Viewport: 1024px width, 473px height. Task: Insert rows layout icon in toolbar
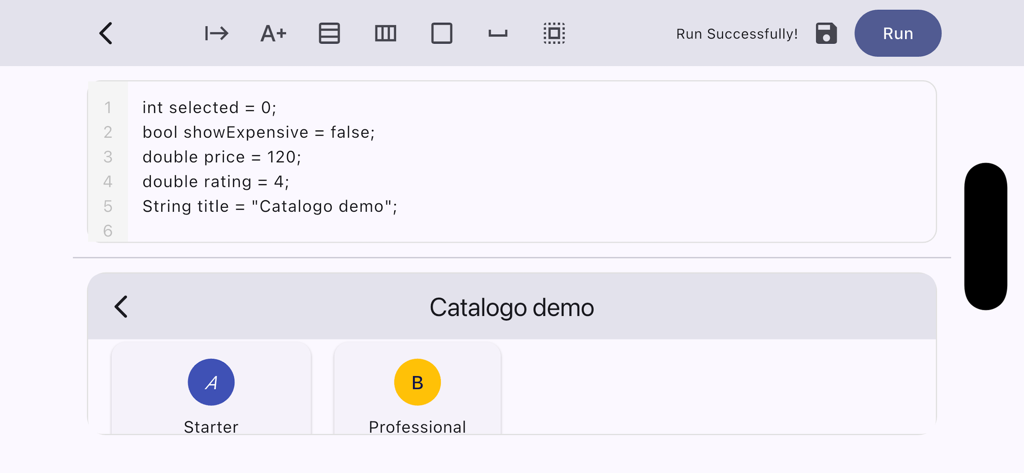click(329, 33)
